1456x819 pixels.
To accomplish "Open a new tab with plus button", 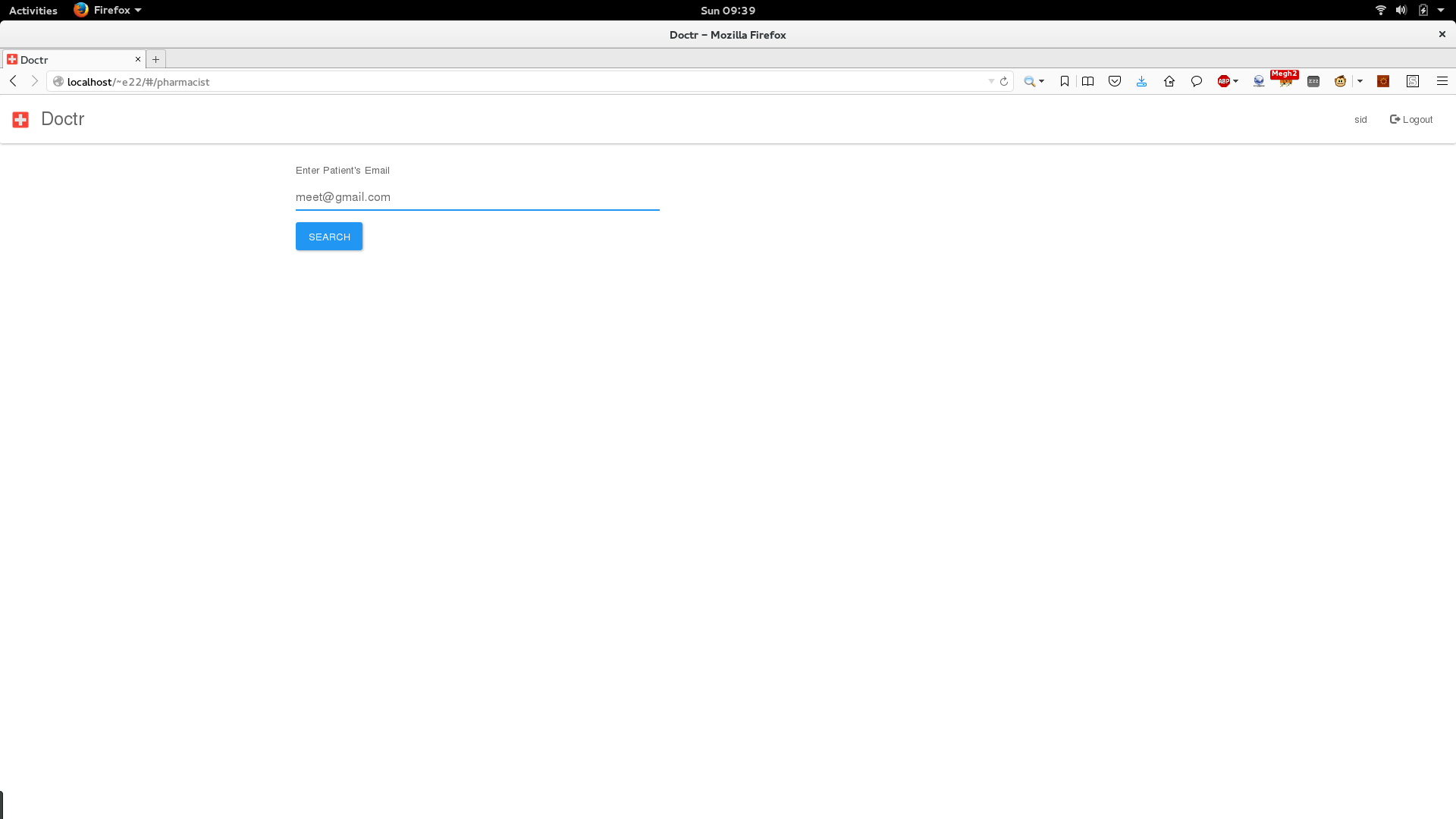I will click(156, 59).
